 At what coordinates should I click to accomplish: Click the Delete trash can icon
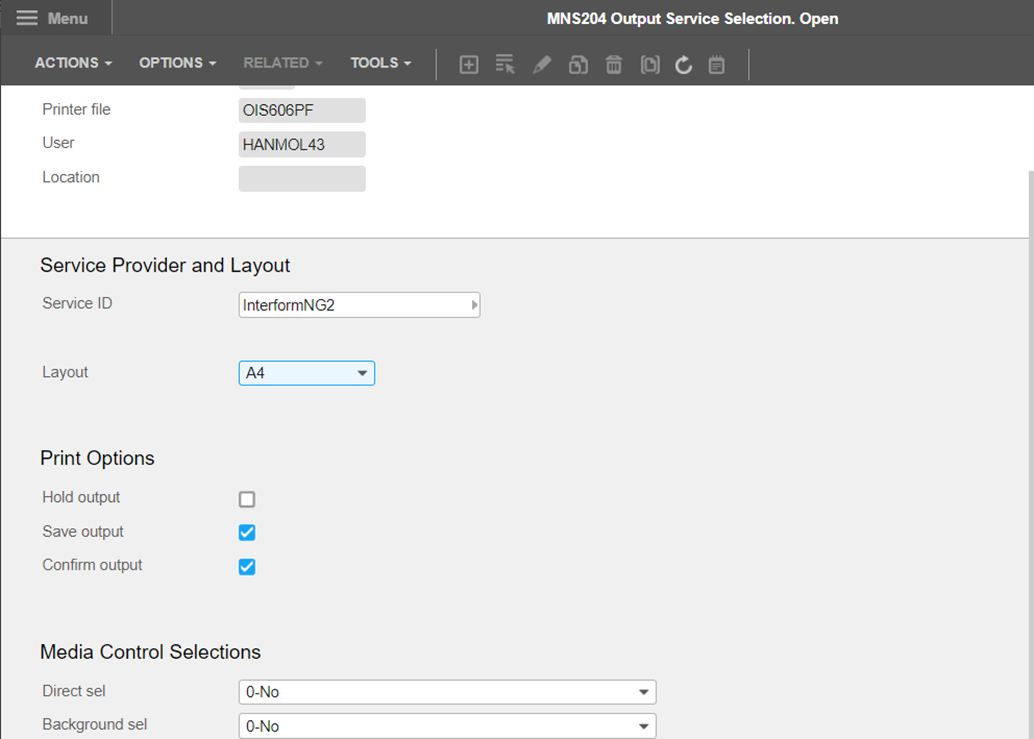[614, 64]
